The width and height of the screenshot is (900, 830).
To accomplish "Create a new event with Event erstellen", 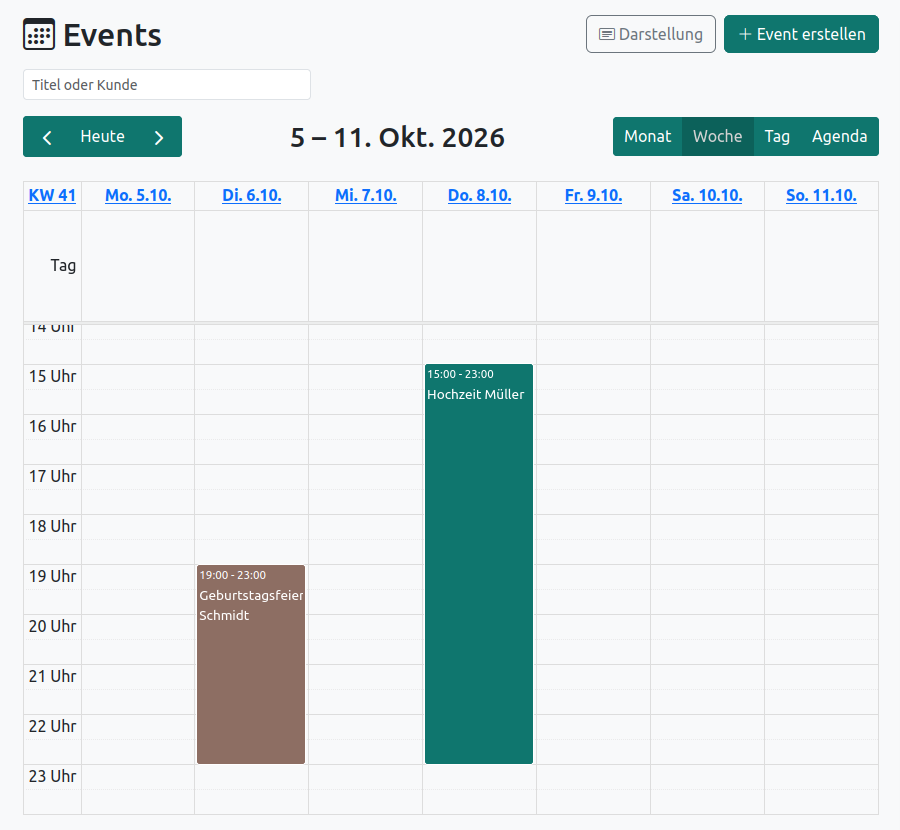I will (801, 34).
